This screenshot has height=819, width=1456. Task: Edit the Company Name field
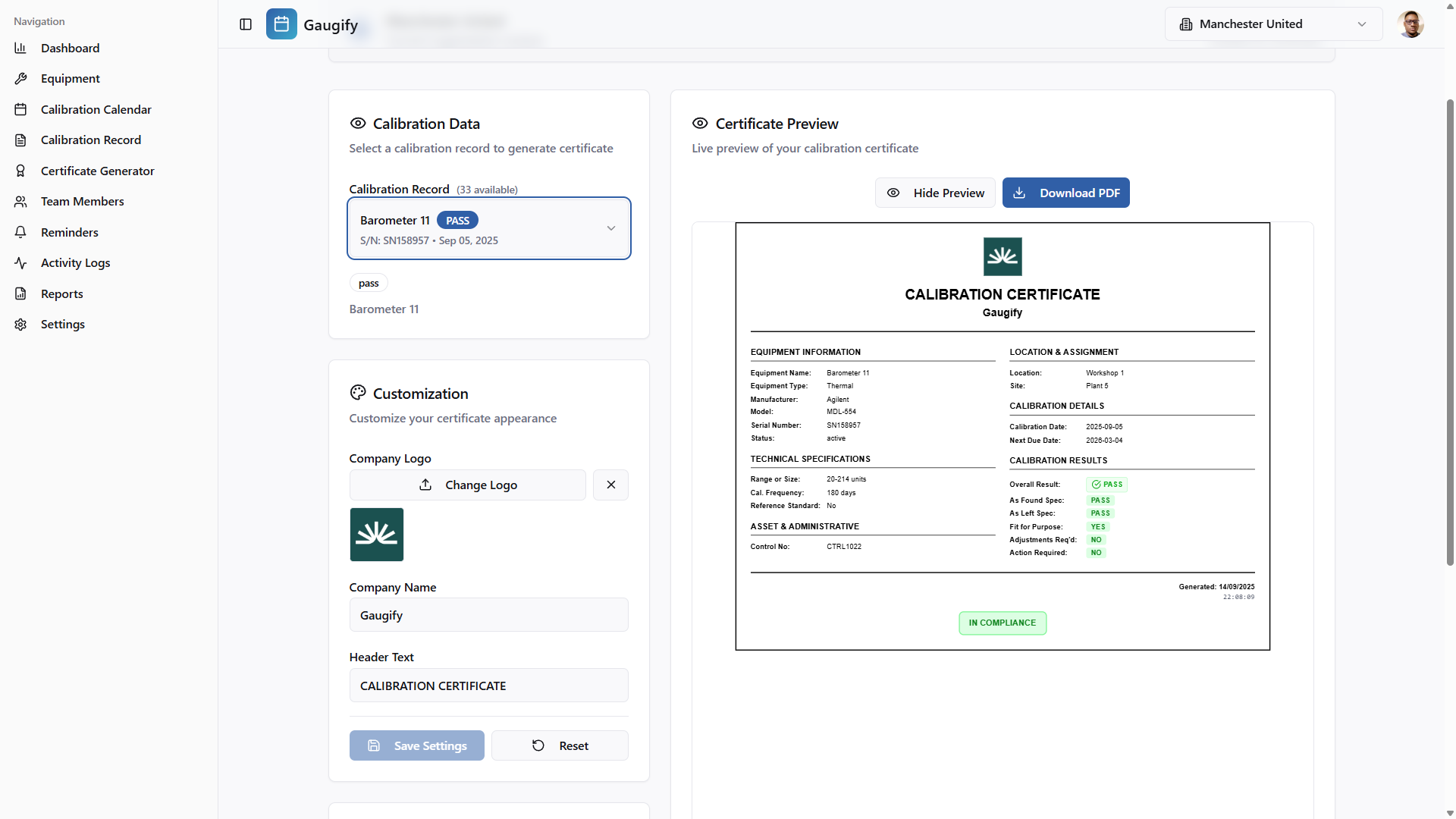[489, 615]
